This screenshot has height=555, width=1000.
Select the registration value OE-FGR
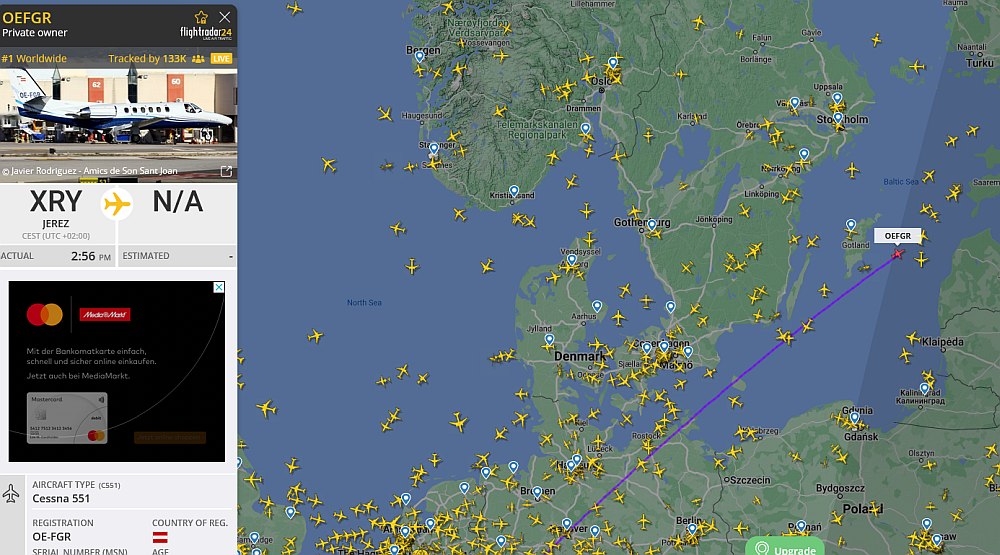(x=52, y=537)
